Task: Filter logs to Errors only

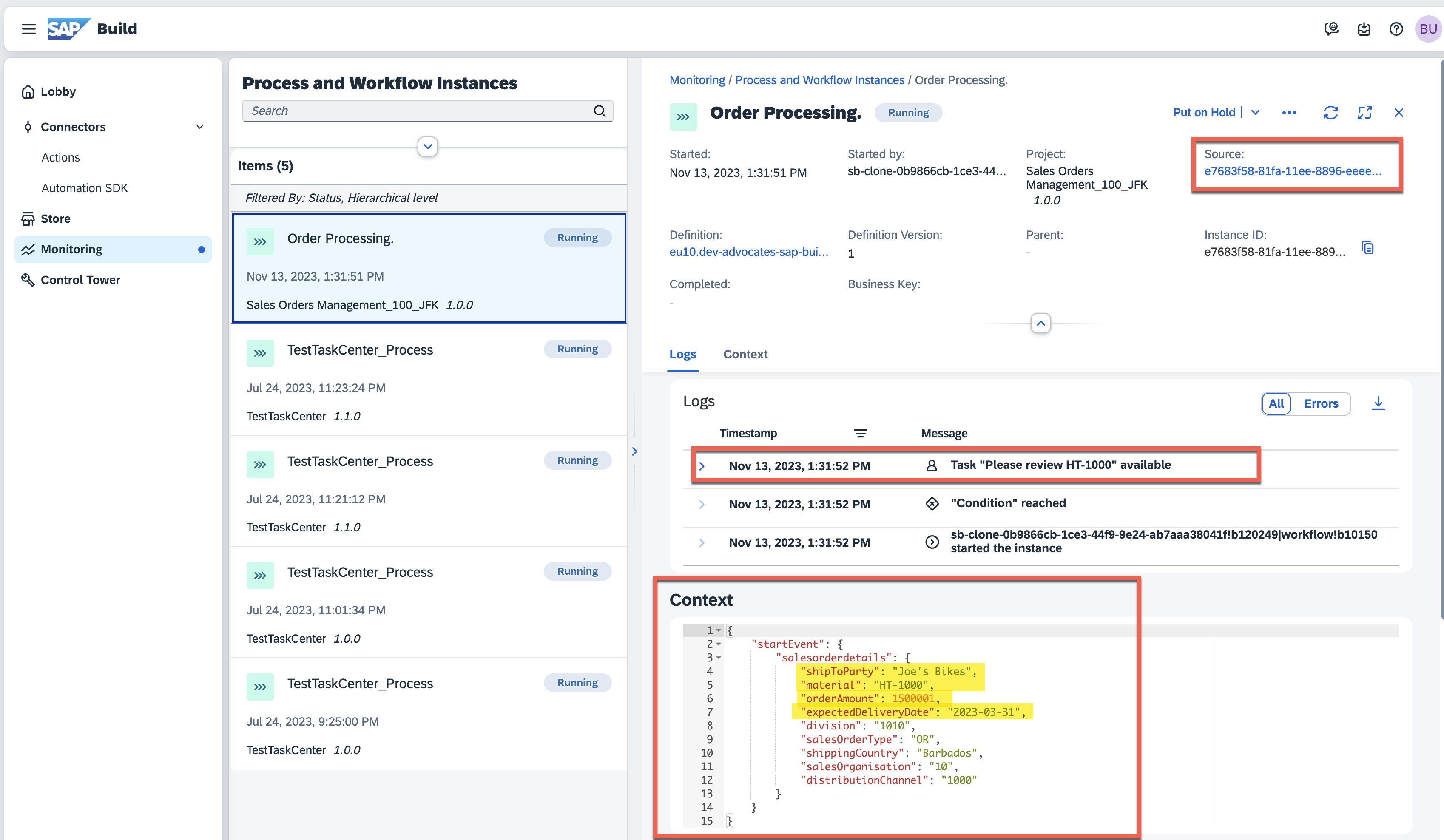Action: pos(1321,403)
